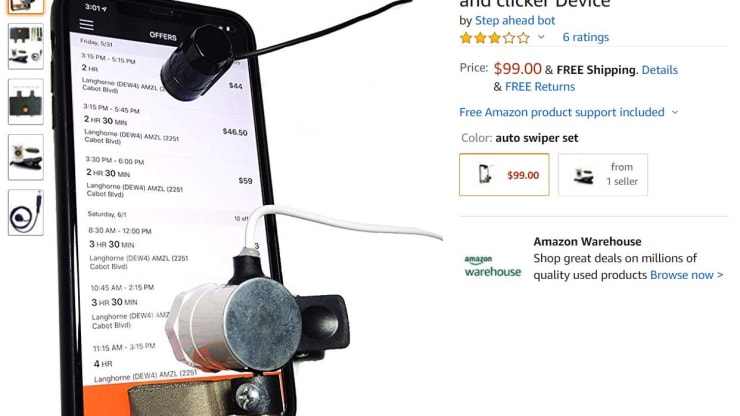Open the Step ahead bot brand link

tap(515, 20)
